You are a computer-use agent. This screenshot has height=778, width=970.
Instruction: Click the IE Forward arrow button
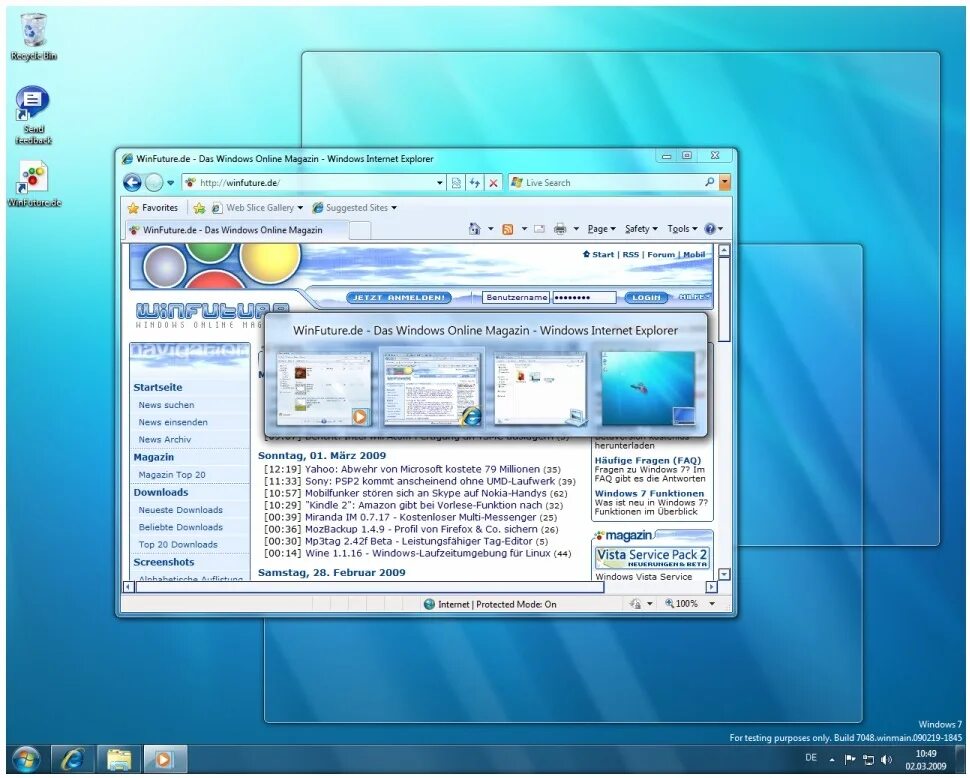[x=154, y=182]
